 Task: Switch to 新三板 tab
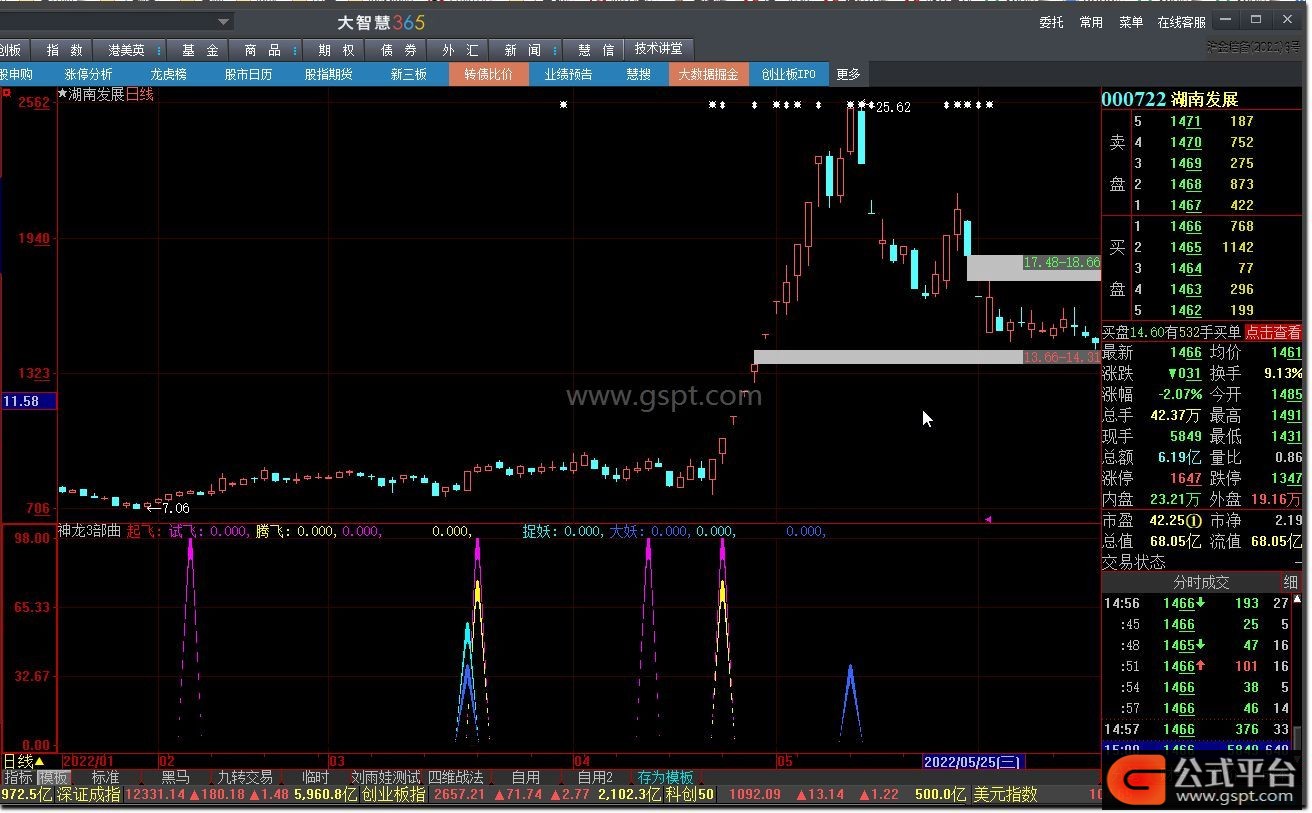tap(408, 74)
